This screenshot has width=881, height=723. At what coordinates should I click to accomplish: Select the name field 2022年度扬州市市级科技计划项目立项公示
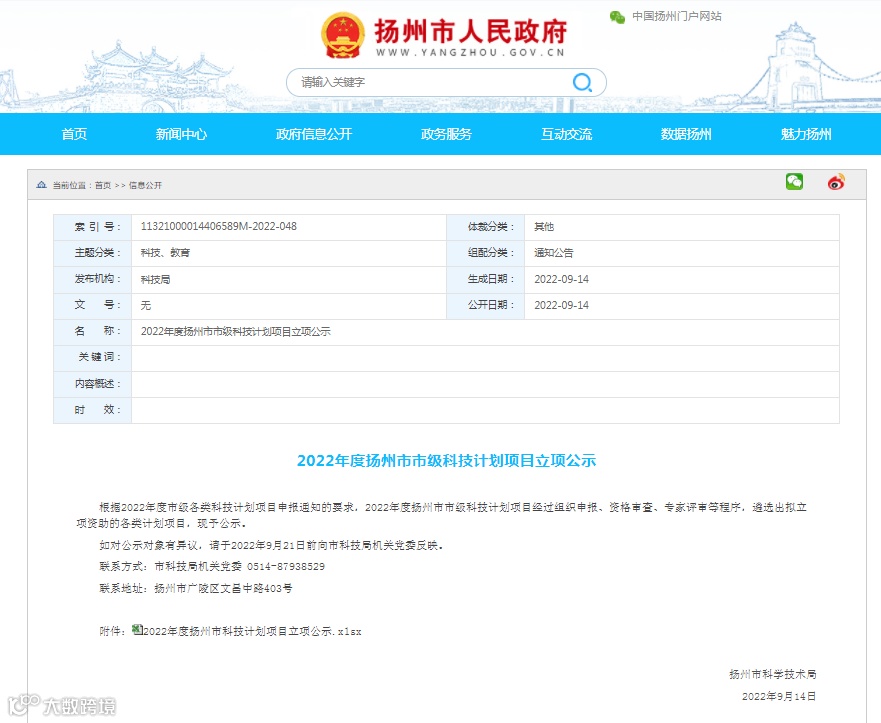click(x=235, y=331)
